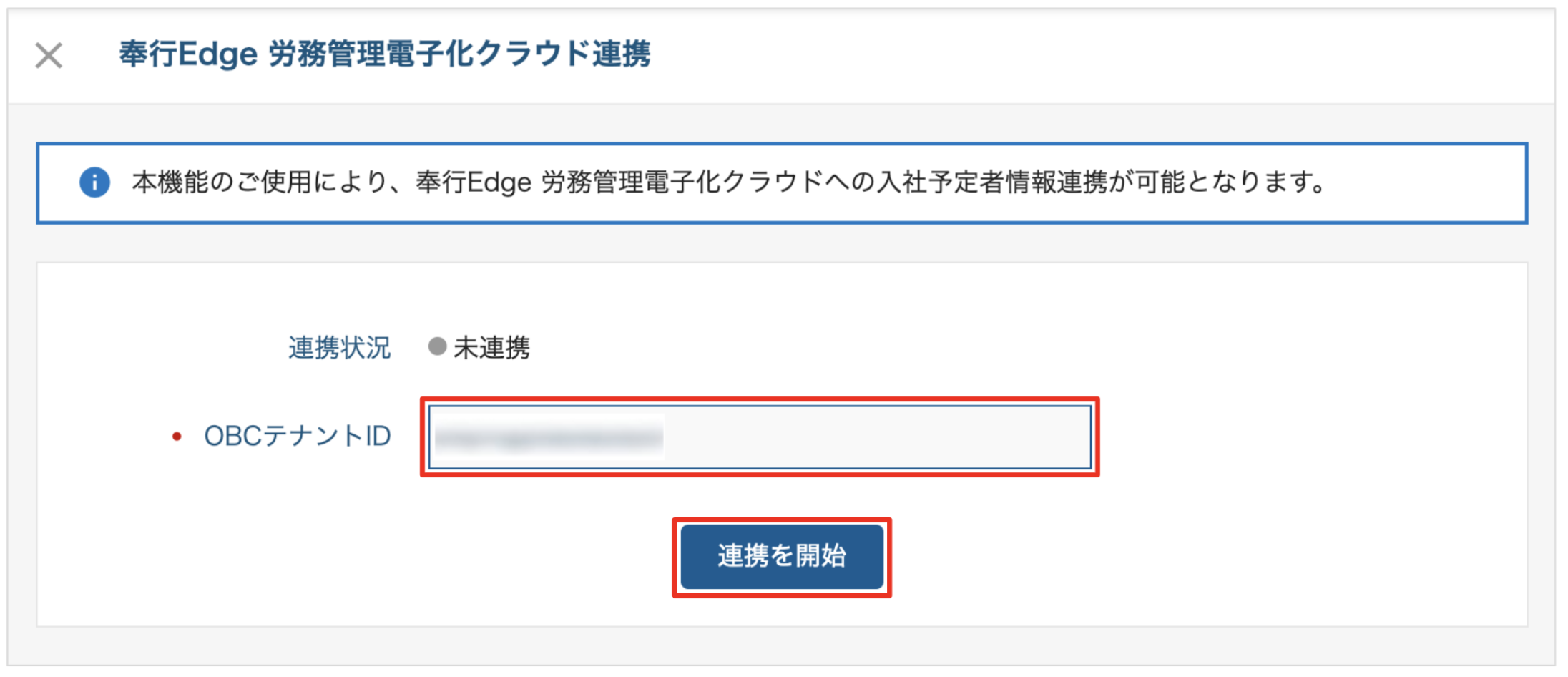
Task: Click the 奉行Edge 労務管理電子化クラウド連携 title
Action: point(385,54)
